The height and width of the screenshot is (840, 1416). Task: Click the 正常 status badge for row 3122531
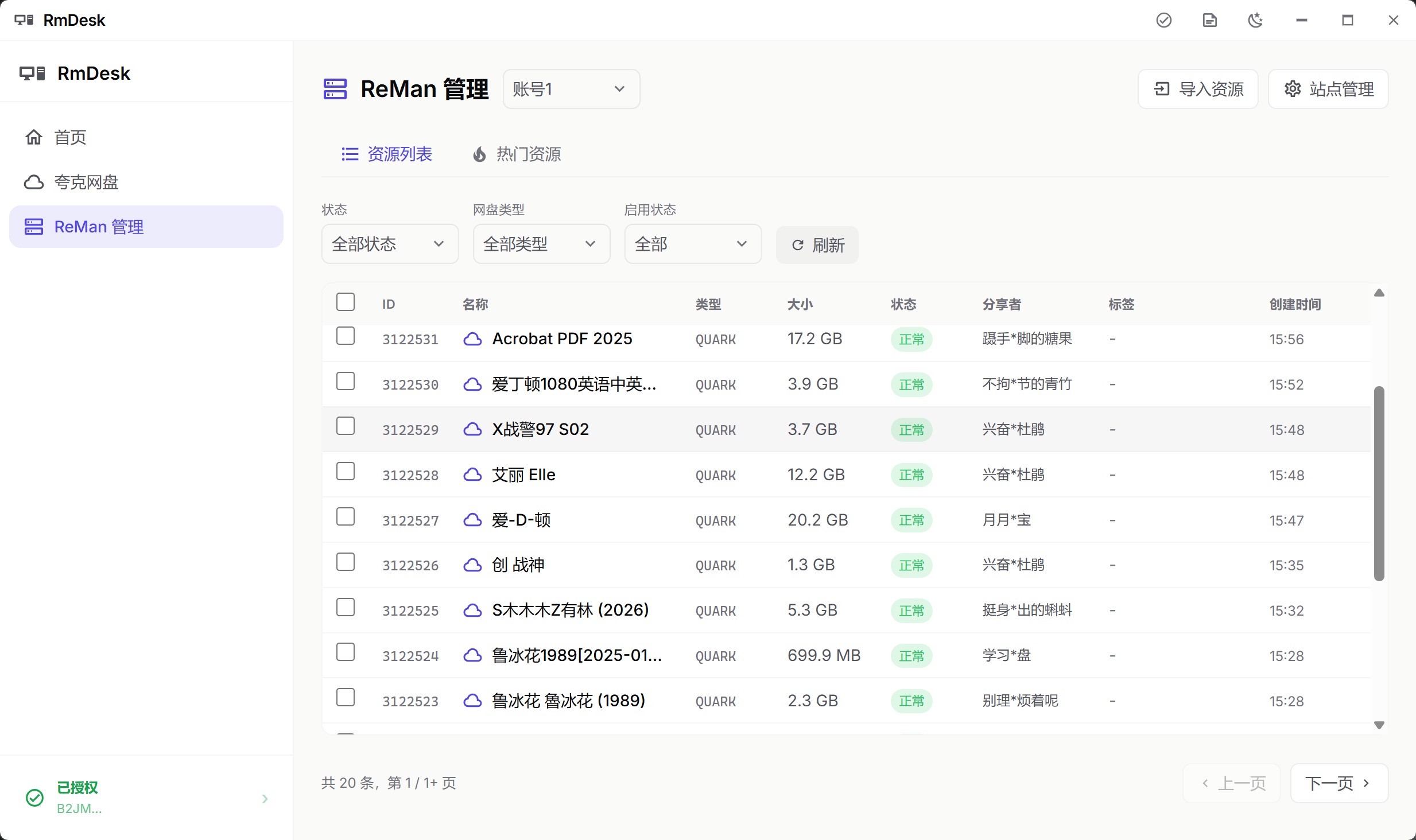911,339
